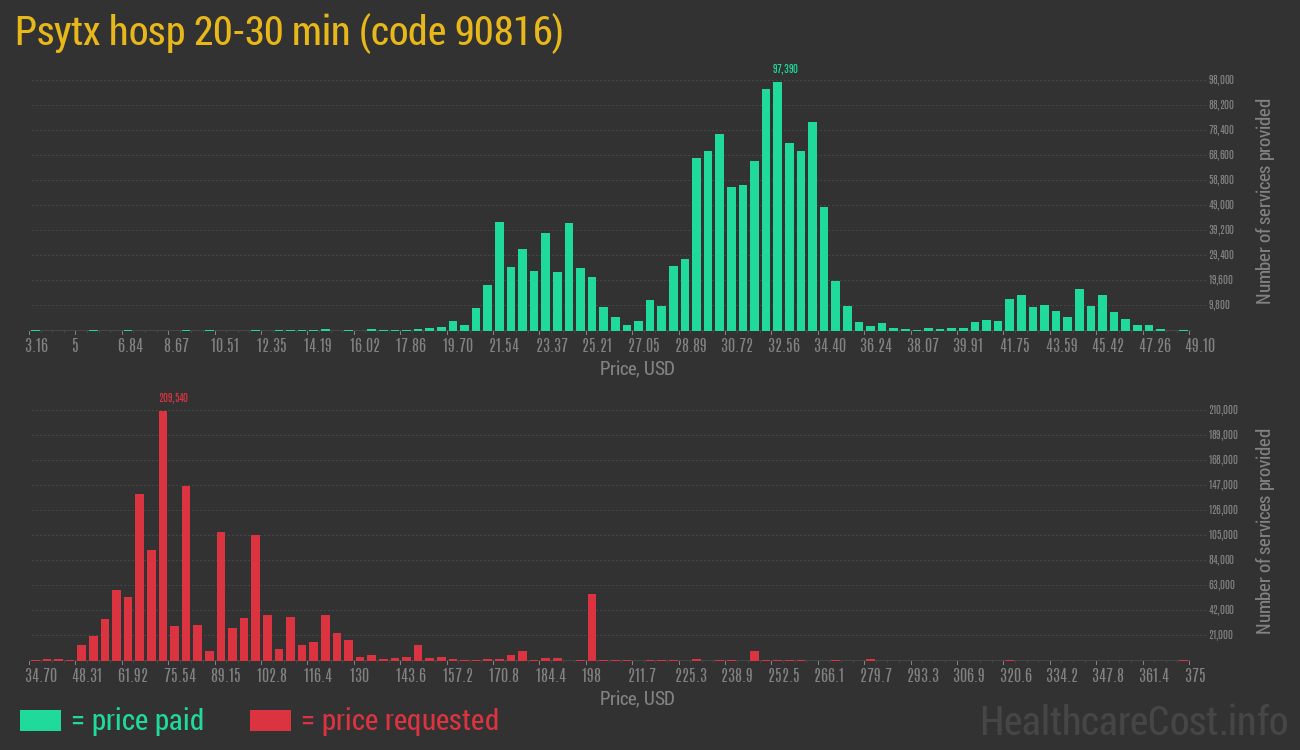Click 'Price, USD' label under green chart
This screenshot has height=750, width=1300.
click(x=637, y=369)
